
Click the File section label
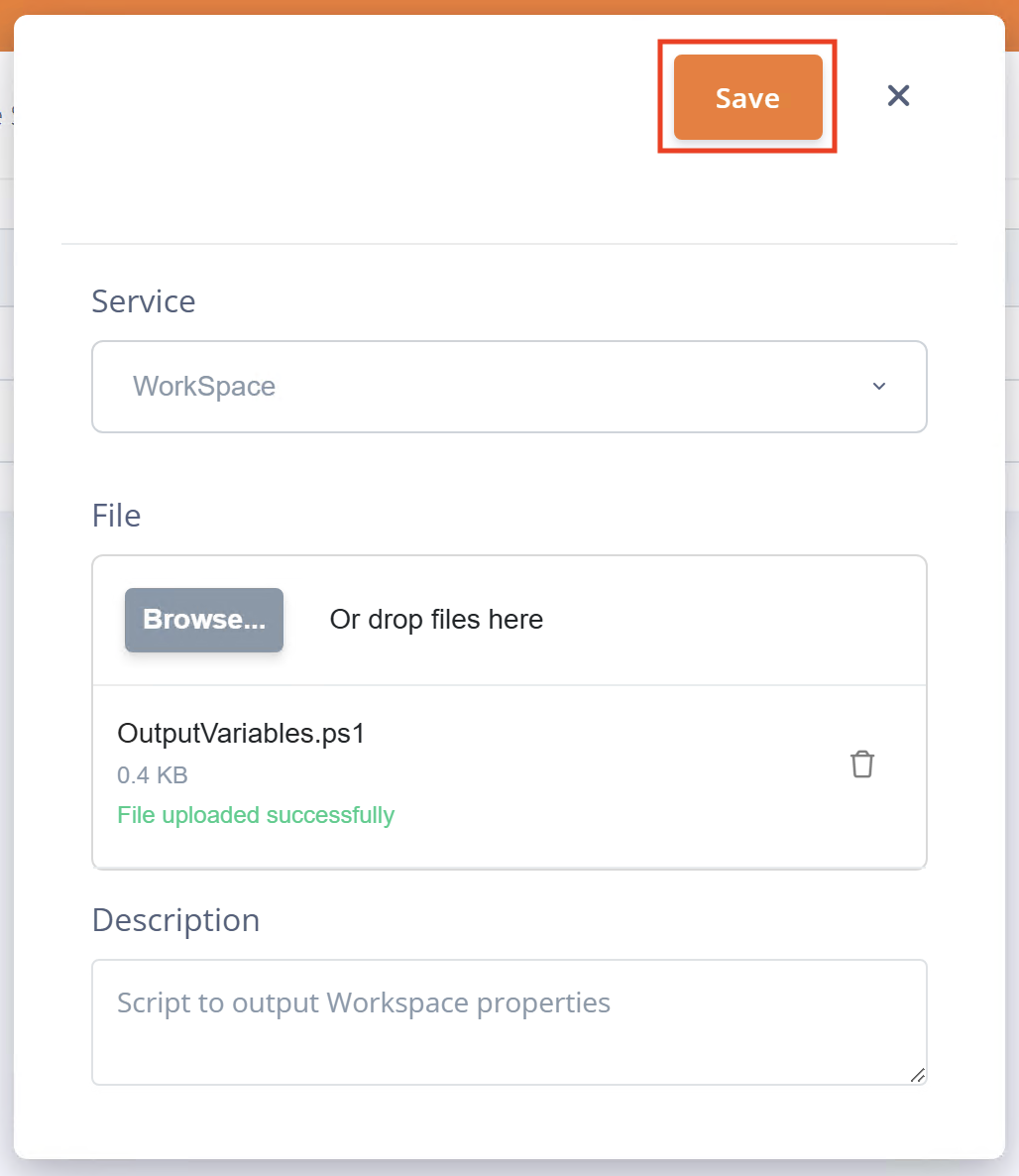[x=116, y=516]
